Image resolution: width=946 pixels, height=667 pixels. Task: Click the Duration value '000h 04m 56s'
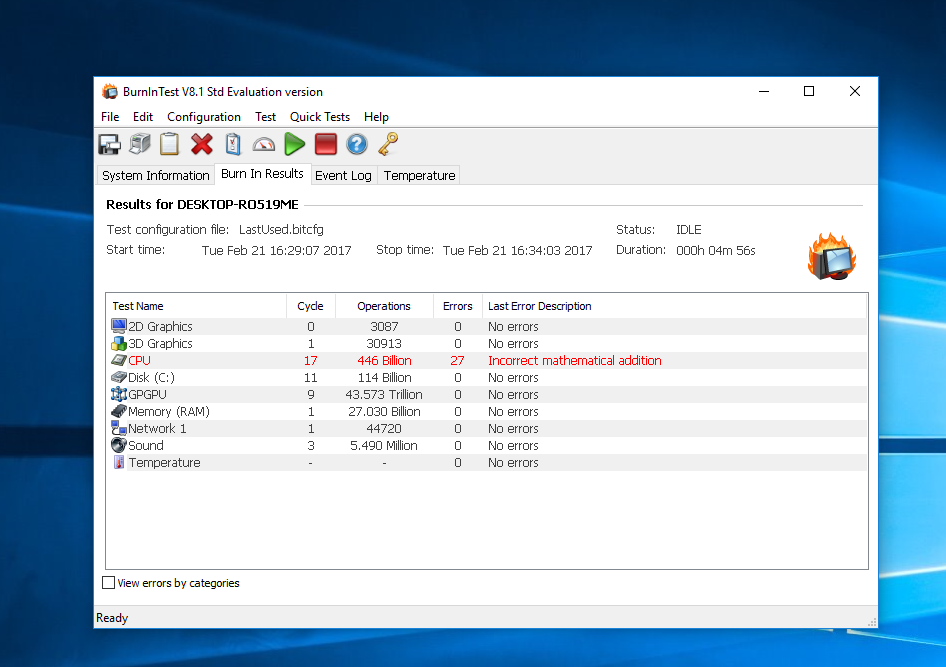[x=716, y=250]
